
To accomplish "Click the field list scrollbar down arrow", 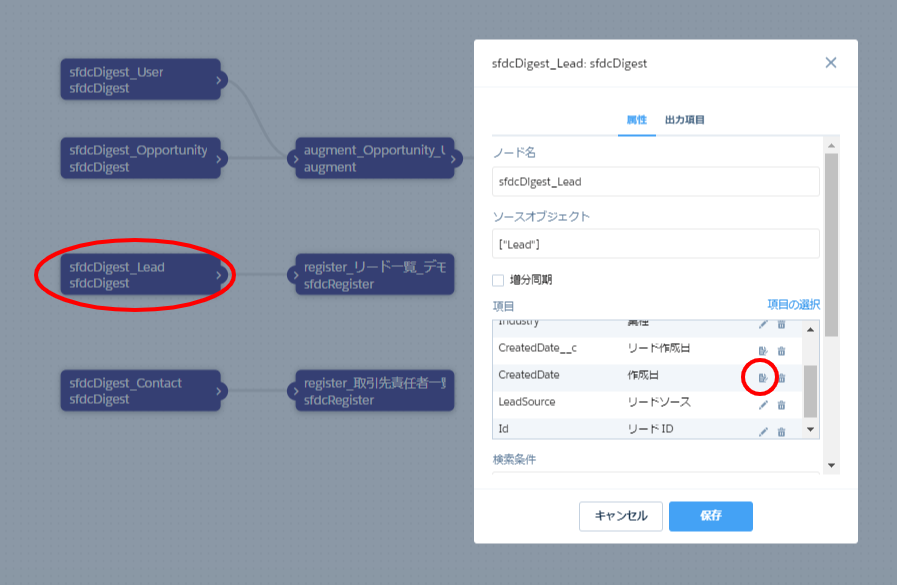I will tap(810, 430).
